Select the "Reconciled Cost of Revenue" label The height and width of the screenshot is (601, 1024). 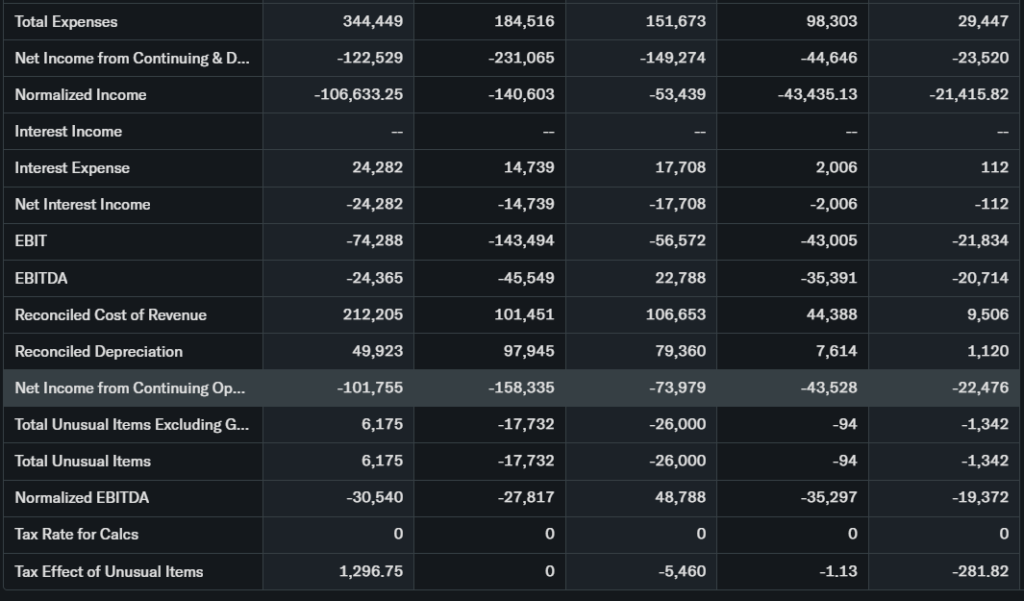[x=110, y=315]
